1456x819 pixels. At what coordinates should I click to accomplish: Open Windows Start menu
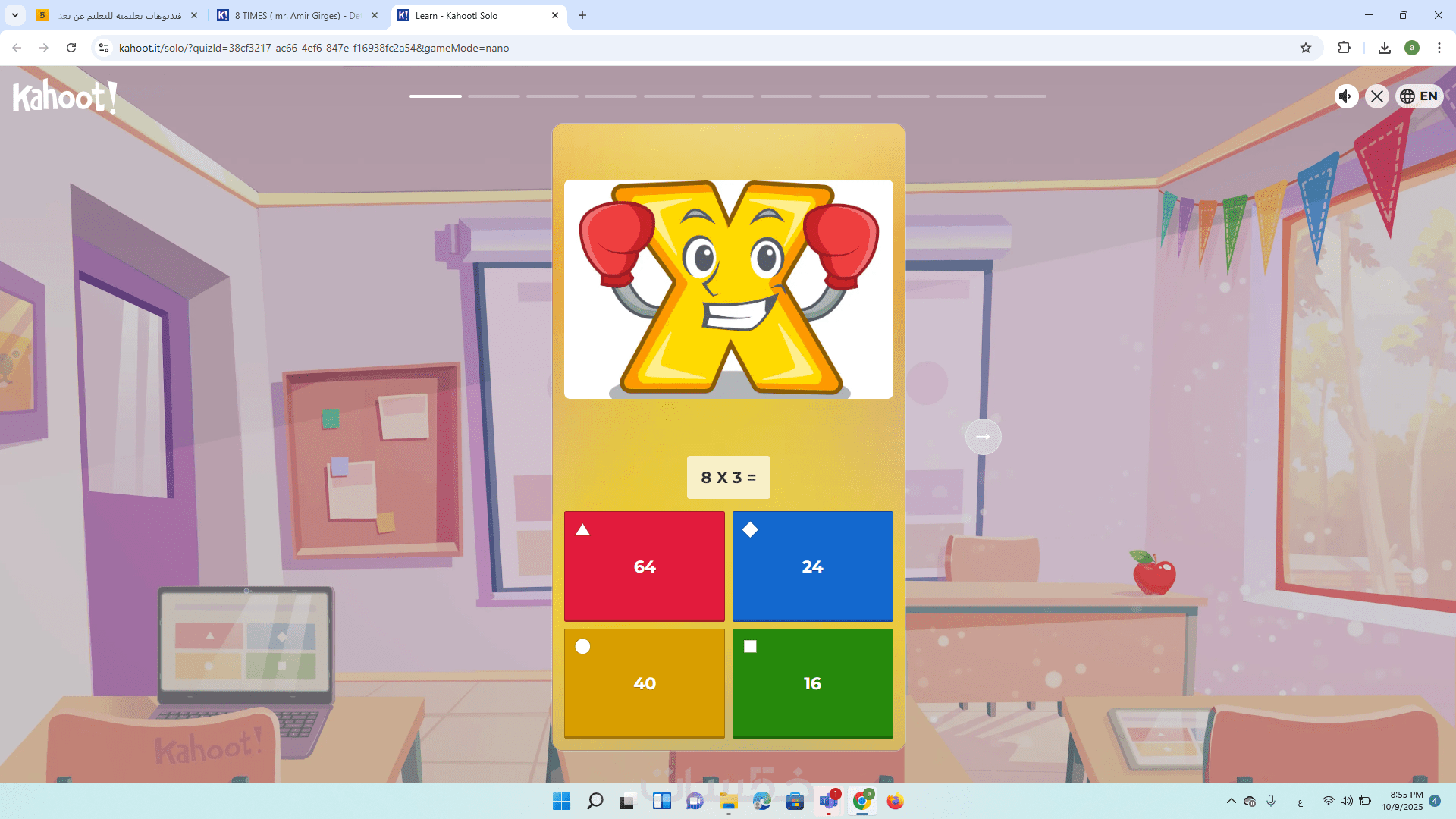pyautogui.click(x=561, y=801)
